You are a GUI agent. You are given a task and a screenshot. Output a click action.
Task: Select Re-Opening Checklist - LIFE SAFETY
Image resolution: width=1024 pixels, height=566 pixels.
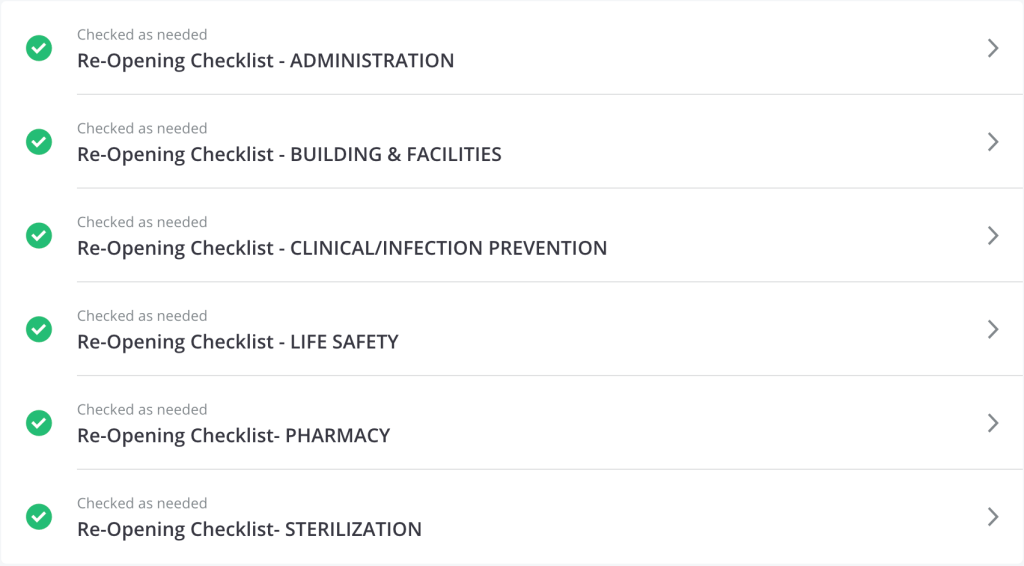click(238, 342)
